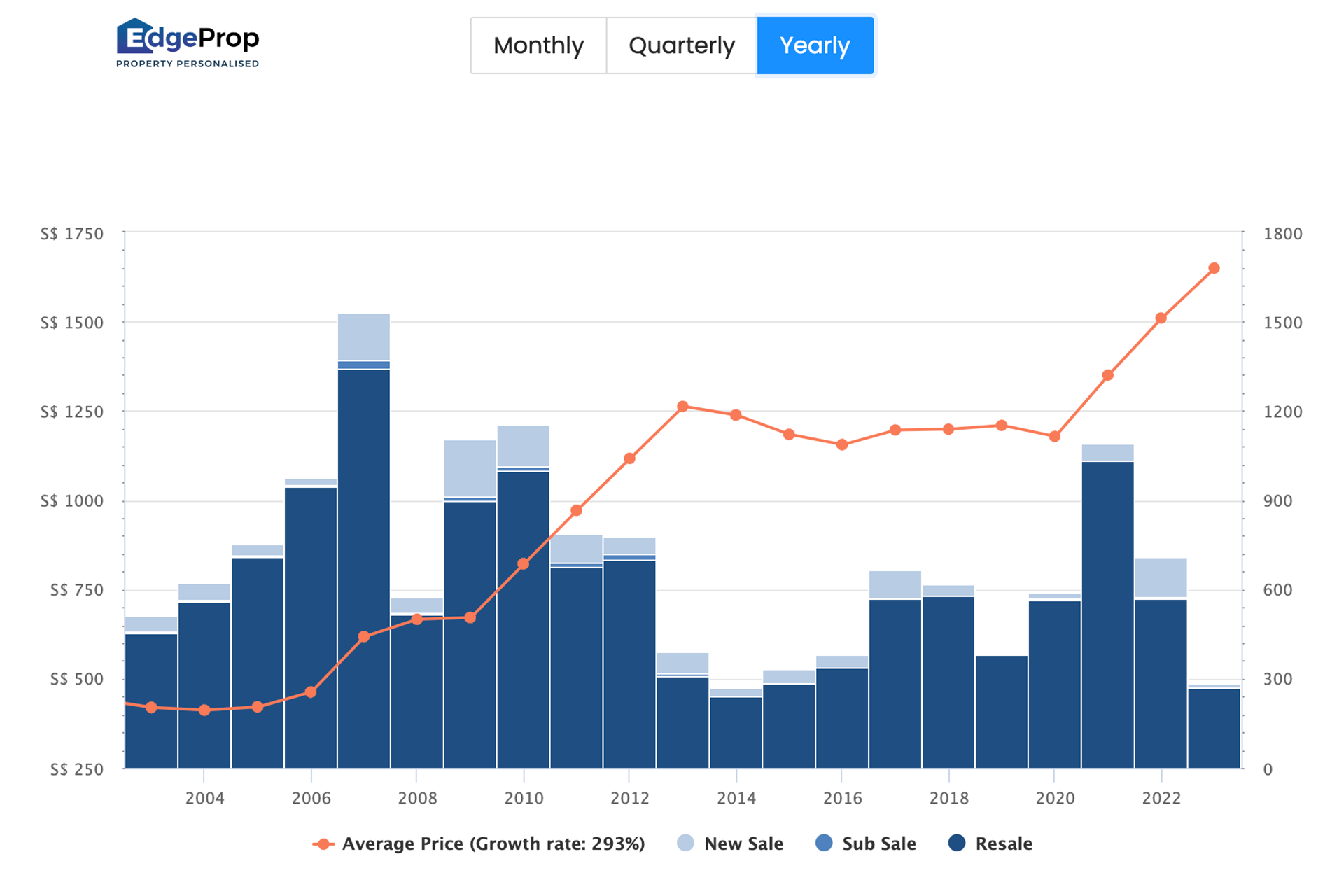Image resolution: width=1344 pixels, height=896 pixels.
Task: Click the 2010 Resale bar
Action: (x=524, y=619)
